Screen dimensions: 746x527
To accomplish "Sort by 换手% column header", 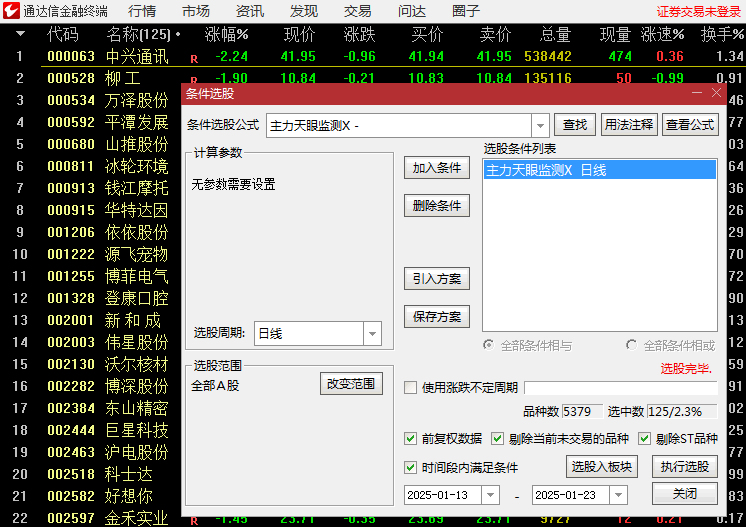I will tap(722, 34).
